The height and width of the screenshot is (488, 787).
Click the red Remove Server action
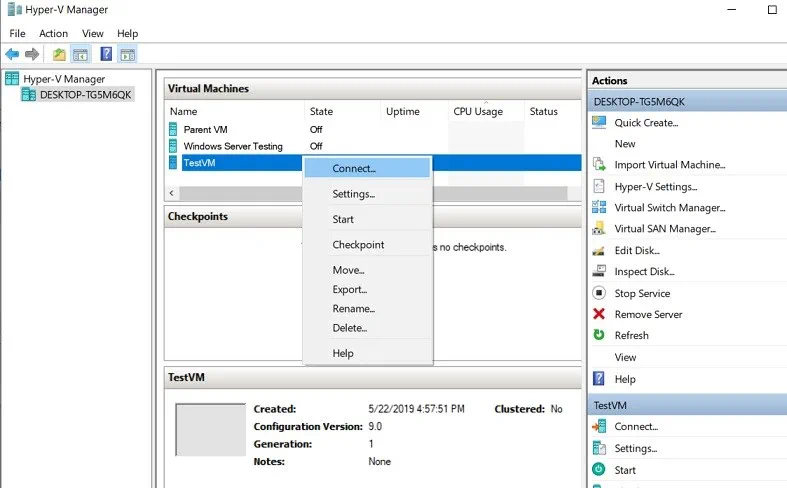tap(648, 315)
